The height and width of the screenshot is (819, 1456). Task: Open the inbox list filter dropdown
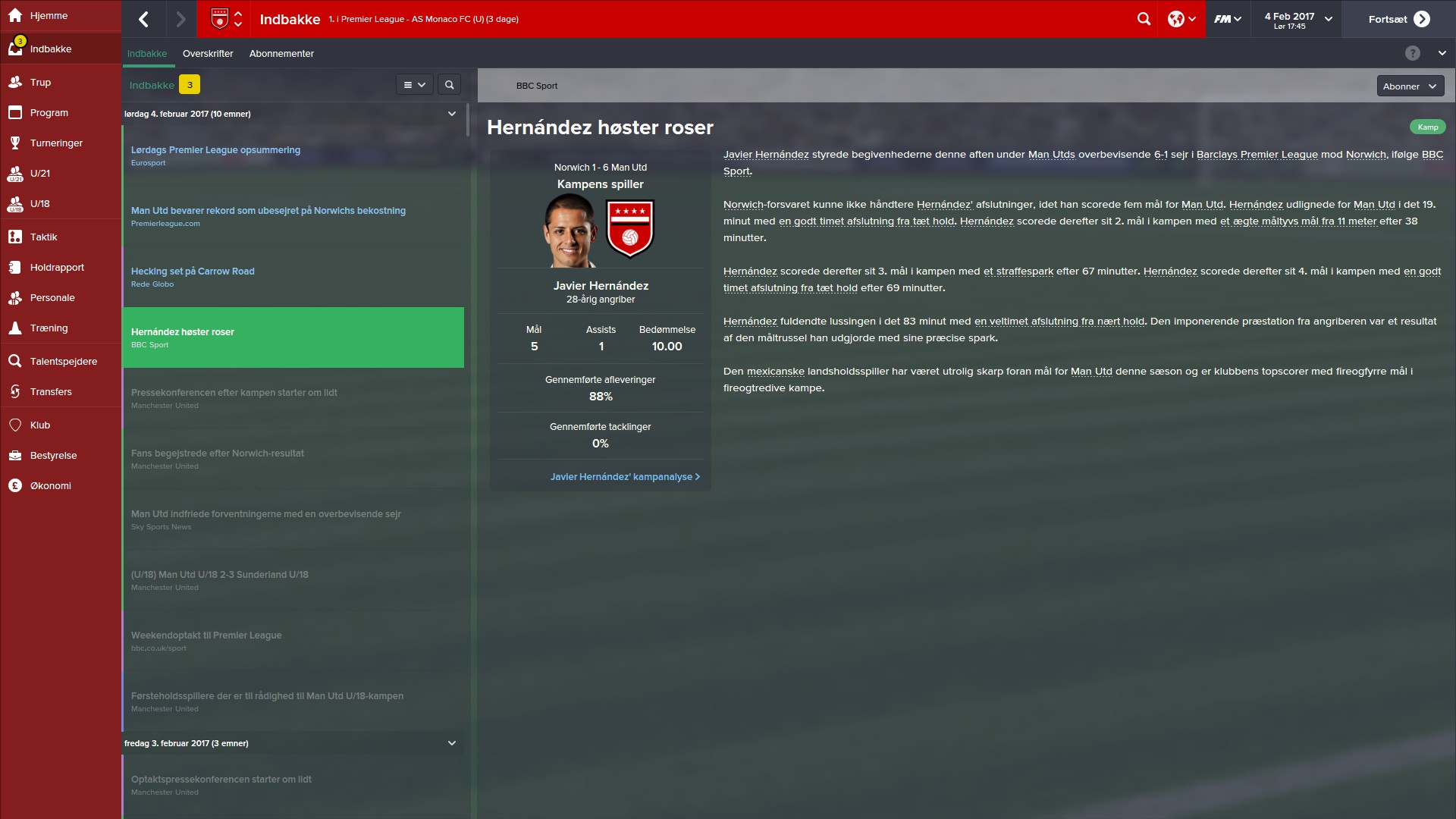click(414, 85)
